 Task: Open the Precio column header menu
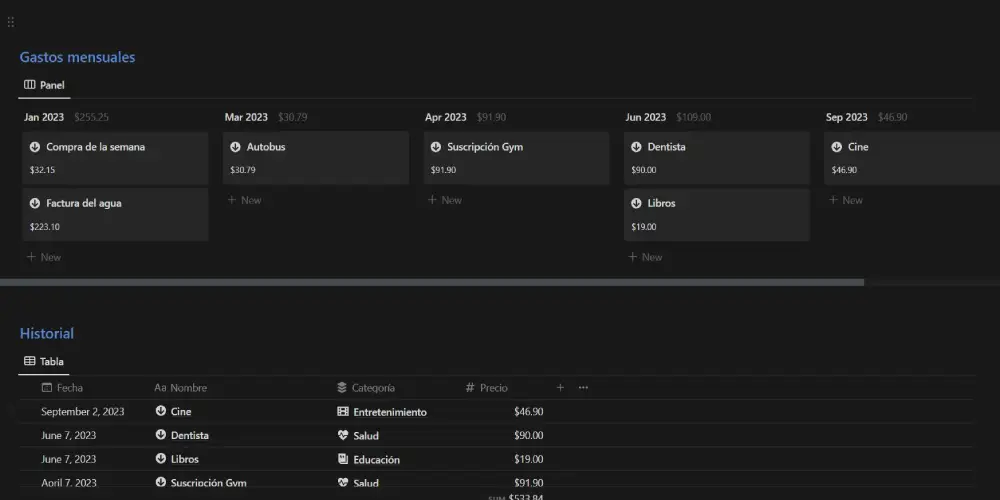click(493, 388)
